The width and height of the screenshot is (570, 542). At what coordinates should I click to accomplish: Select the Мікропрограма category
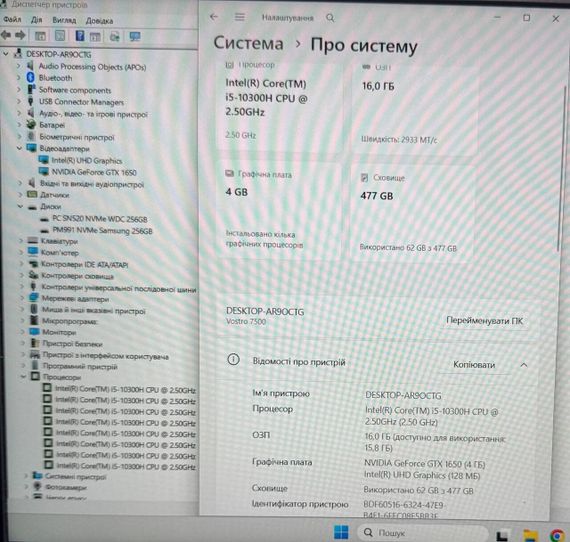point(69,321)
